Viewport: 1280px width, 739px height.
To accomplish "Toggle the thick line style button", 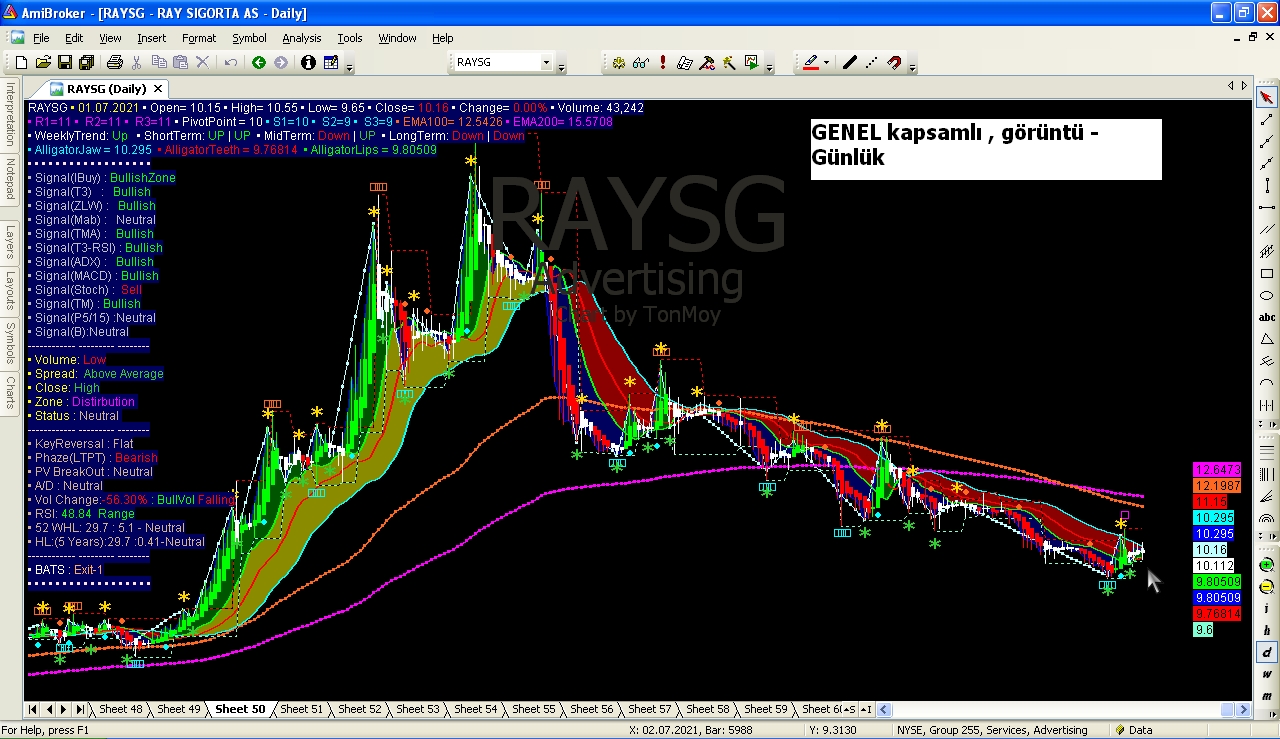I will tap(850, 62).
